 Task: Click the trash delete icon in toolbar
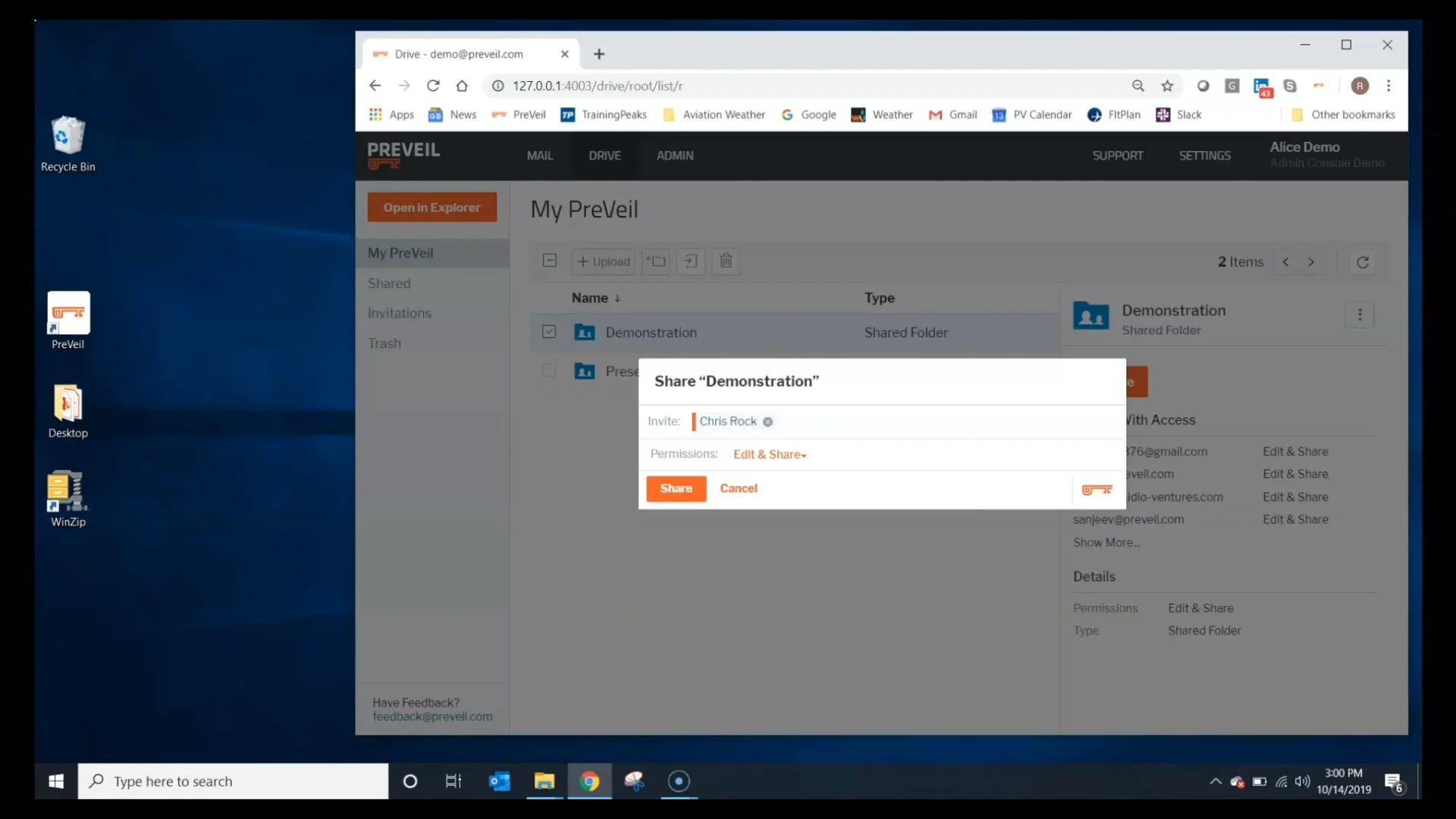pos(726,262)
